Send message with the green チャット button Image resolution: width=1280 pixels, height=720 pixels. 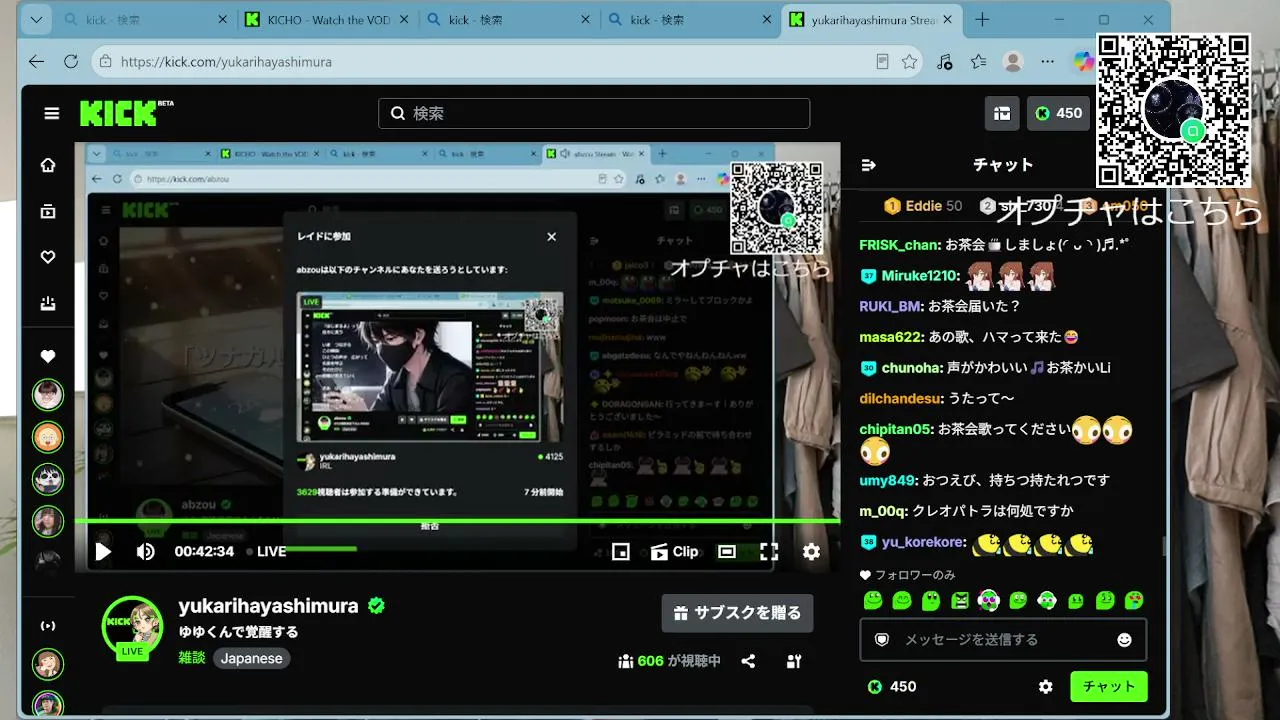[1109, 687]
